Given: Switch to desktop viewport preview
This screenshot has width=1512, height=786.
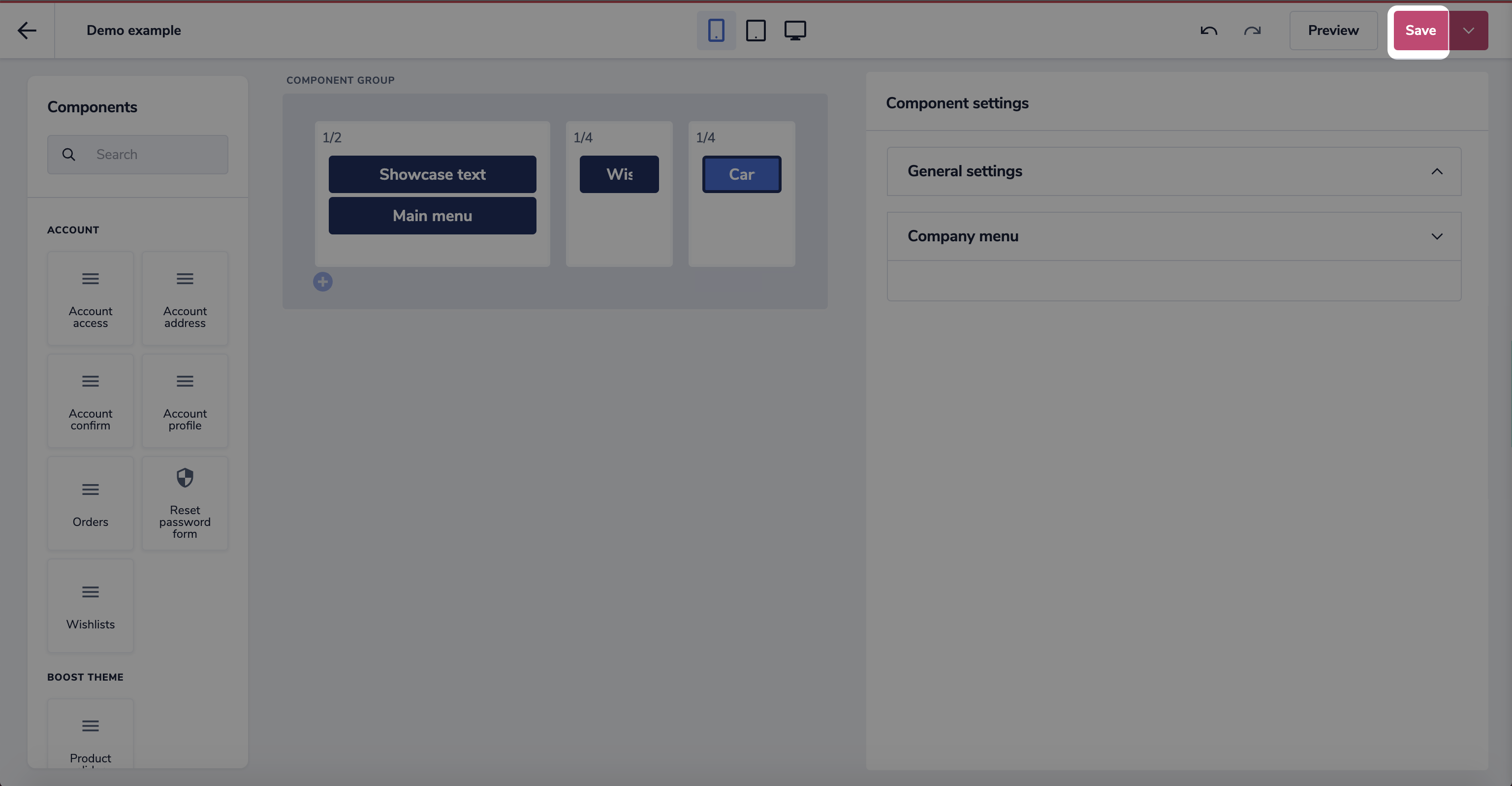Looking at the screenshot, I should point(796,30).
